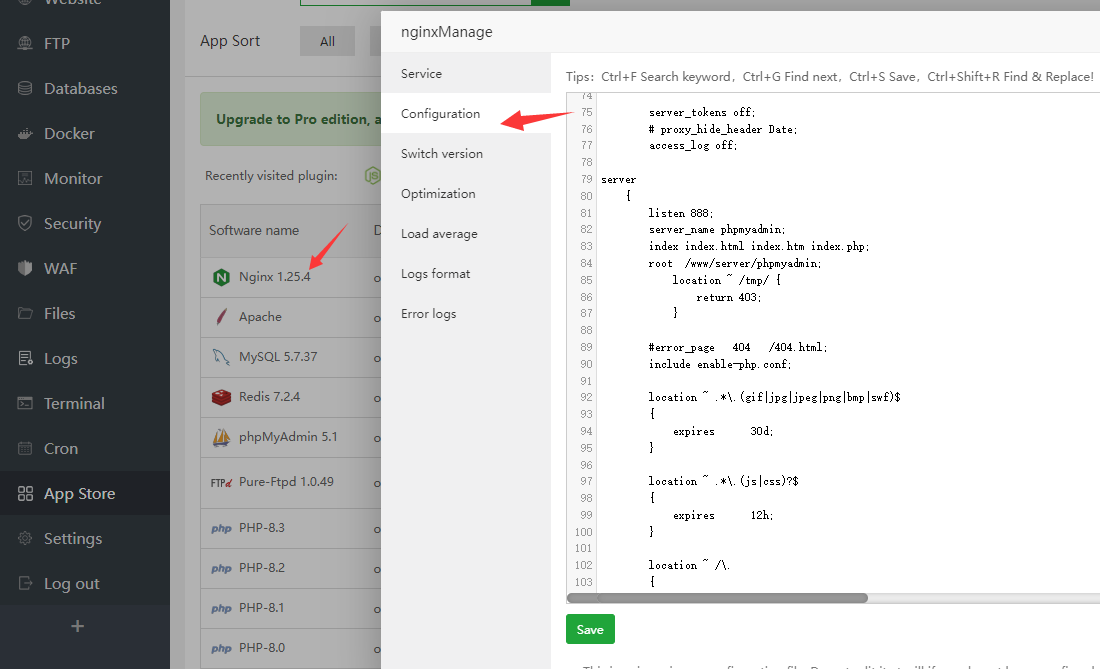Image resolution: width=1100 pixels, height=669 pixels.
Task: Save the nginx configuration file
Action: point(590,629)
